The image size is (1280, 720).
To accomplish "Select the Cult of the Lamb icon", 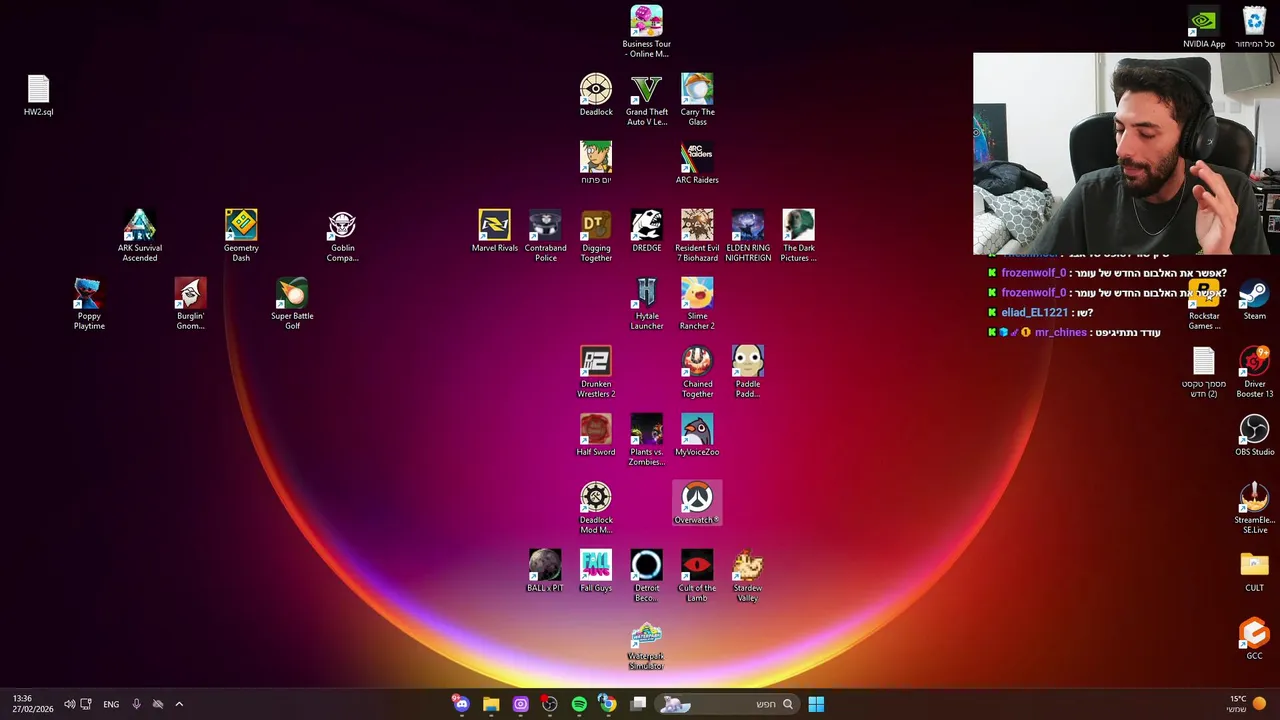I will coord(697,575).
